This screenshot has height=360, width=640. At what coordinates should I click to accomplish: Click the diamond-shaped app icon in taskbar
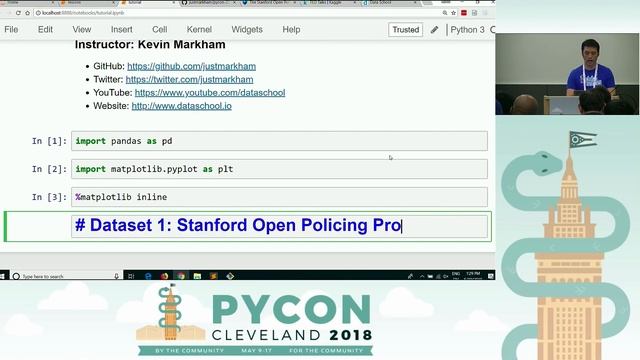point(230,276)
